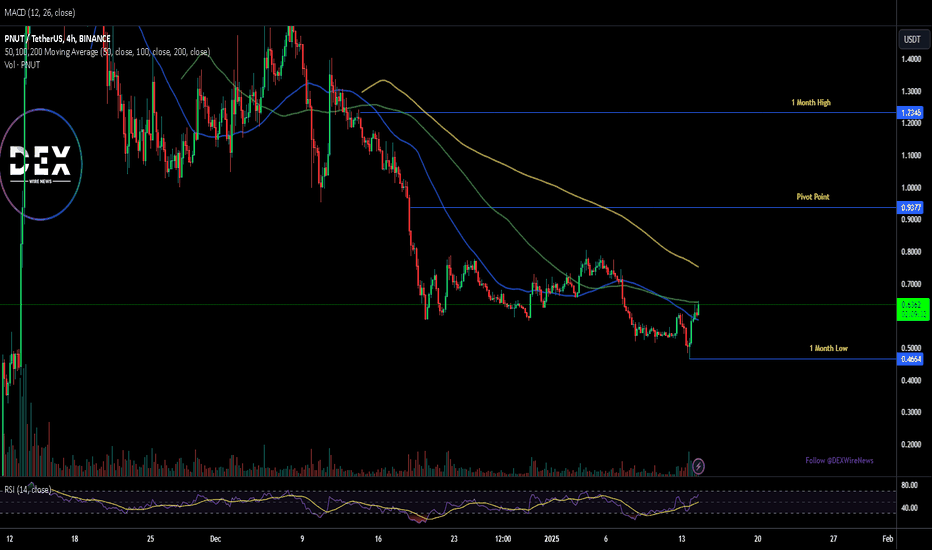Click the 2025 label on time axis

tap(552, 539)
